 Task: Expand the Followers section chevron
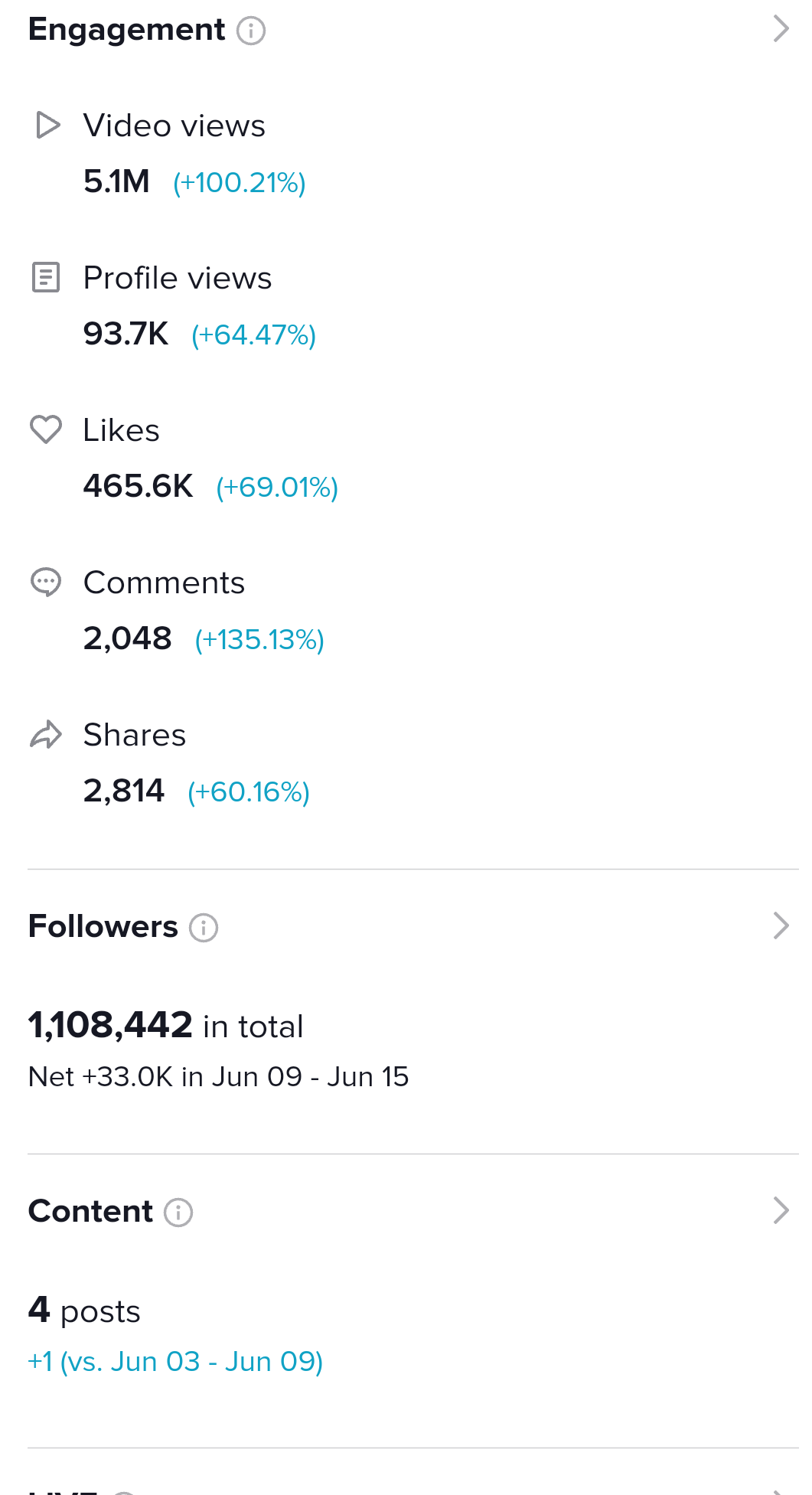tap(781, 925)
